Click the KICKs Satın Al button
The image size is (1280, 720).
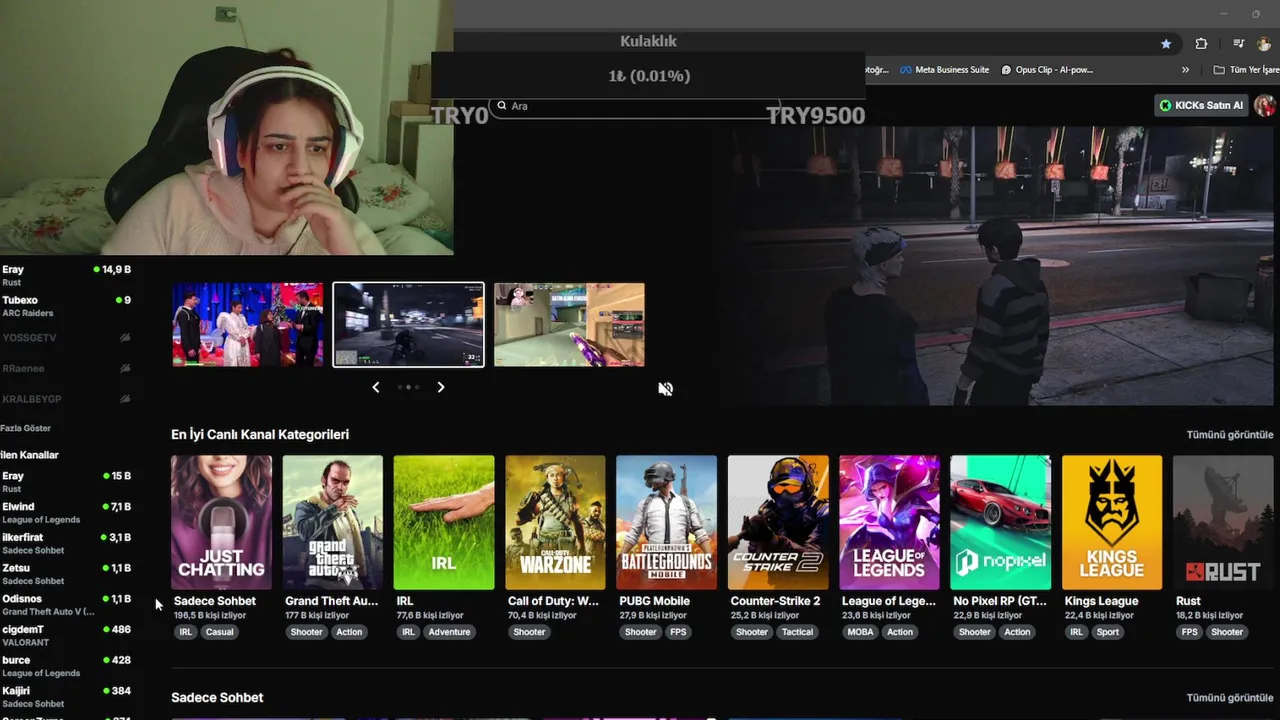pyautogui.click(x=1201, y=105)
